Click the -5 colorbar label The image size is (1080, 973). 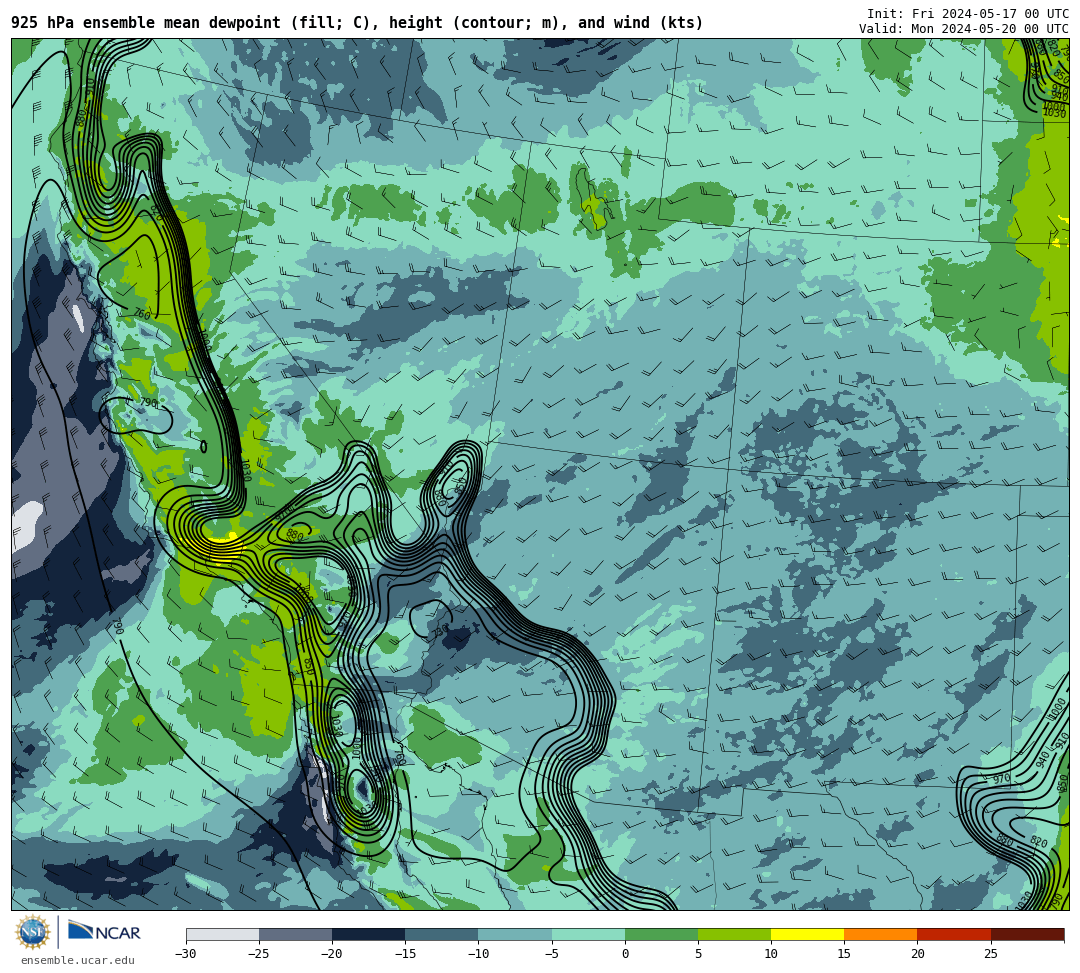pyautogui.click(x=552, y=954)
